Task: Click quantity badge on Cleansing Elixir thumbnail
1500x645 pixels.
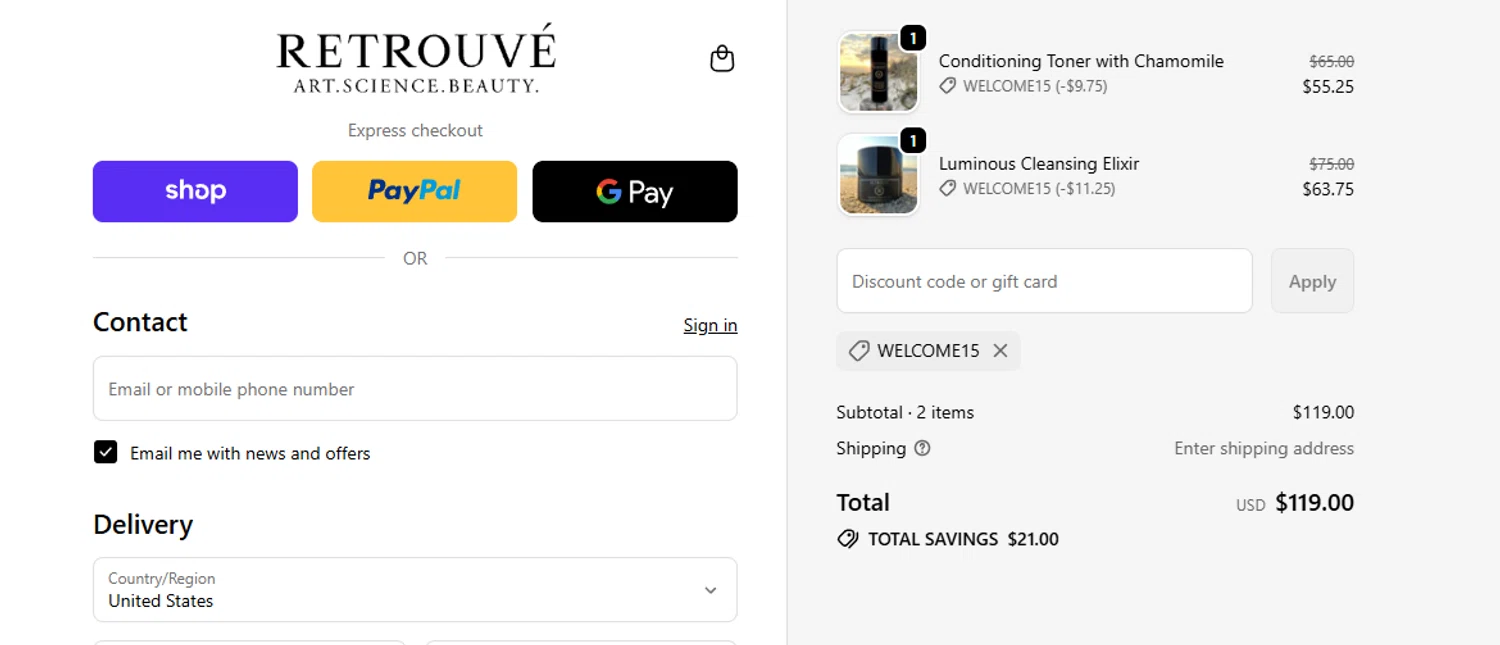Action: pos(913,140)
